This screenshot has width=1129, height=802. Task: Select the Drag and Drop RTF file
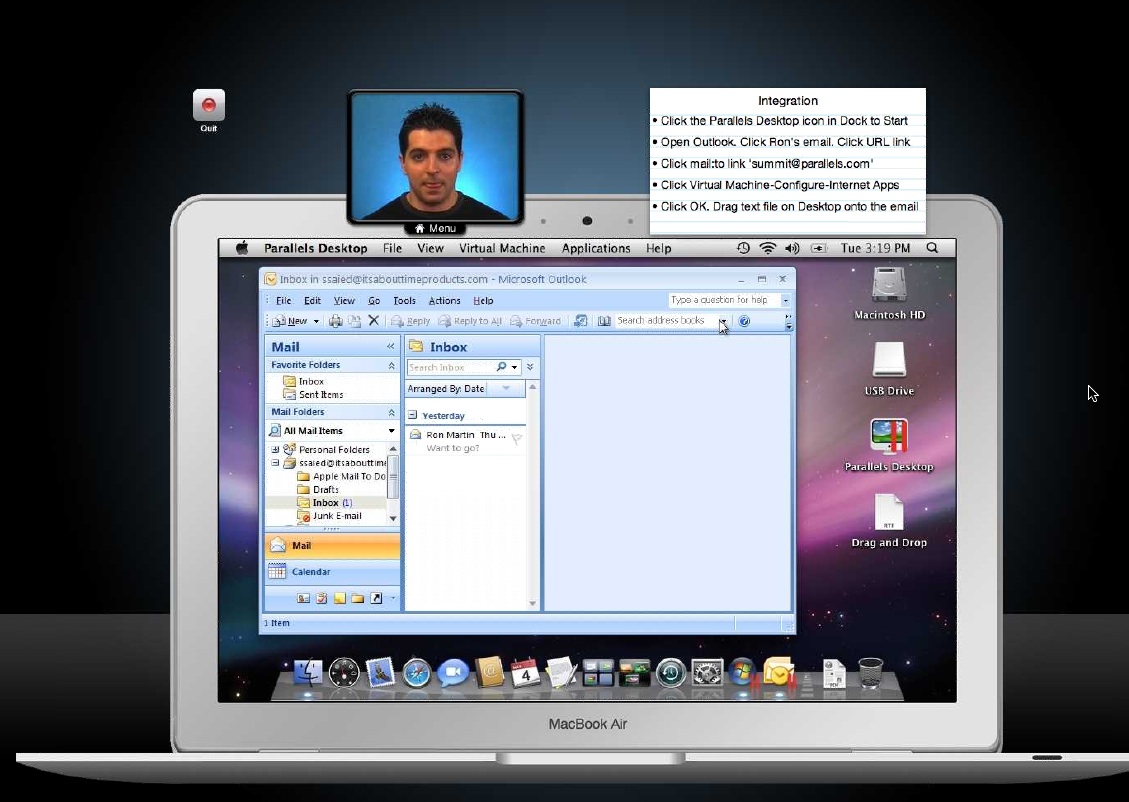point(889,521)
